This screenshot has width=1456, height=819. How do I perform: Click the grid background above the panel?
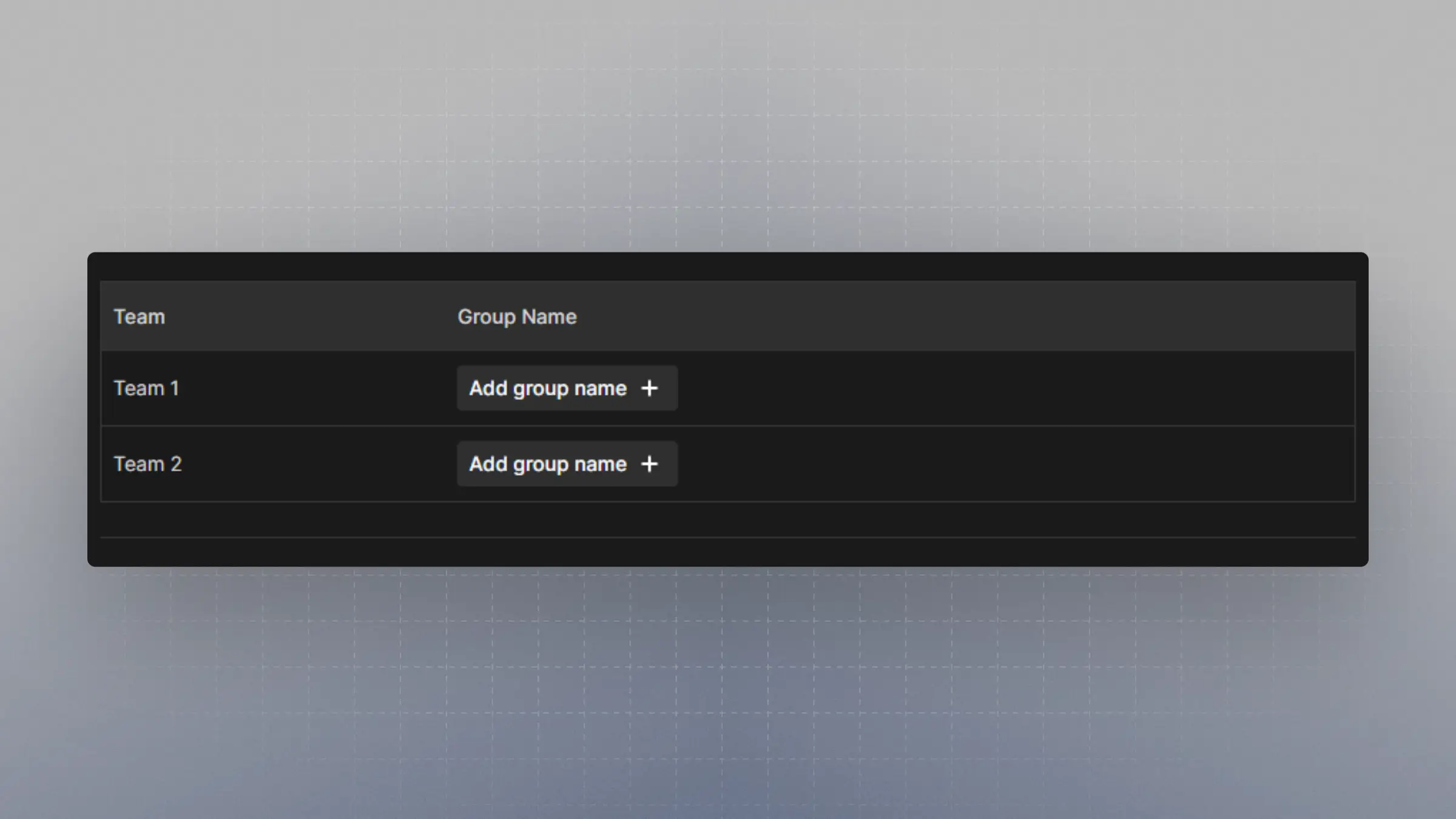pos(728,121)
